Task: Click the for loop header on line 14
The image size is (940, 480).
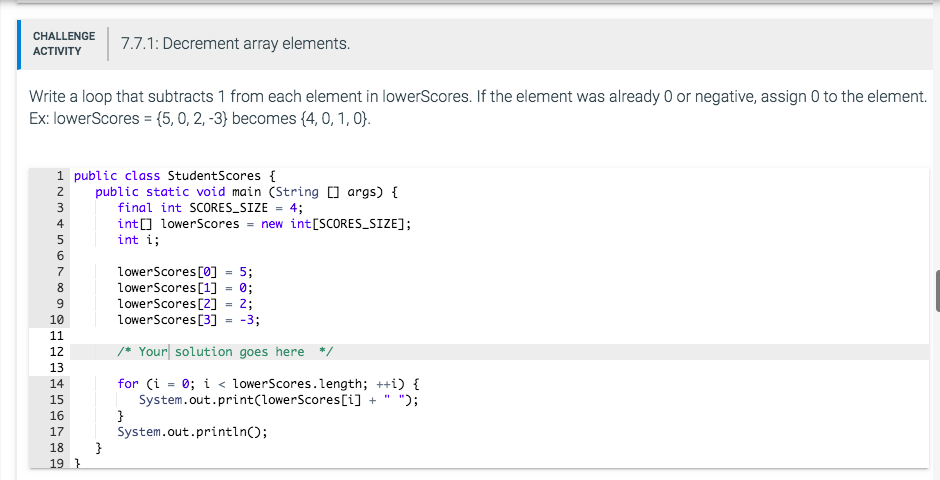Action: click(269, 384)
